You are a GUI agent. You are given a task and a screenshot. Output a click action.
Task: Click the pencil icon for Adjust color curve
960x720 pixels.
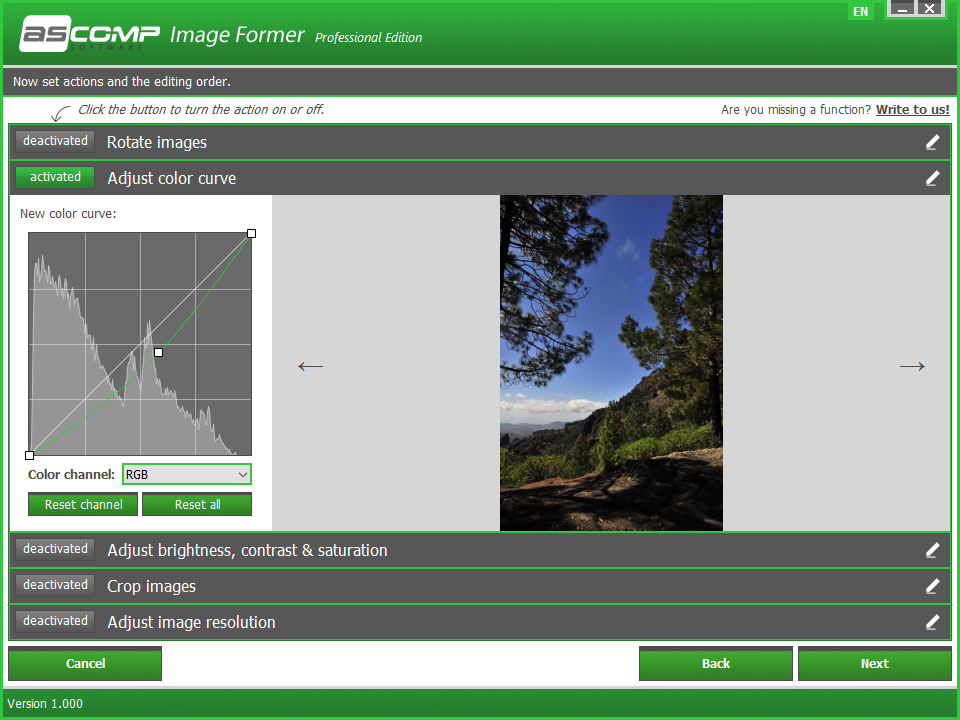932,178
